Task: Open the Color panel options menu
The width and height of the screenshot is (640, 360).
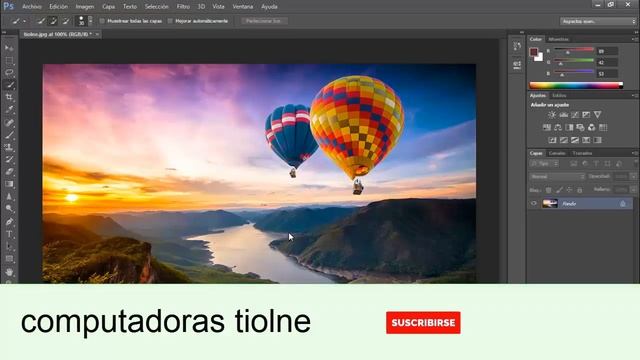Action: point(634,39)
